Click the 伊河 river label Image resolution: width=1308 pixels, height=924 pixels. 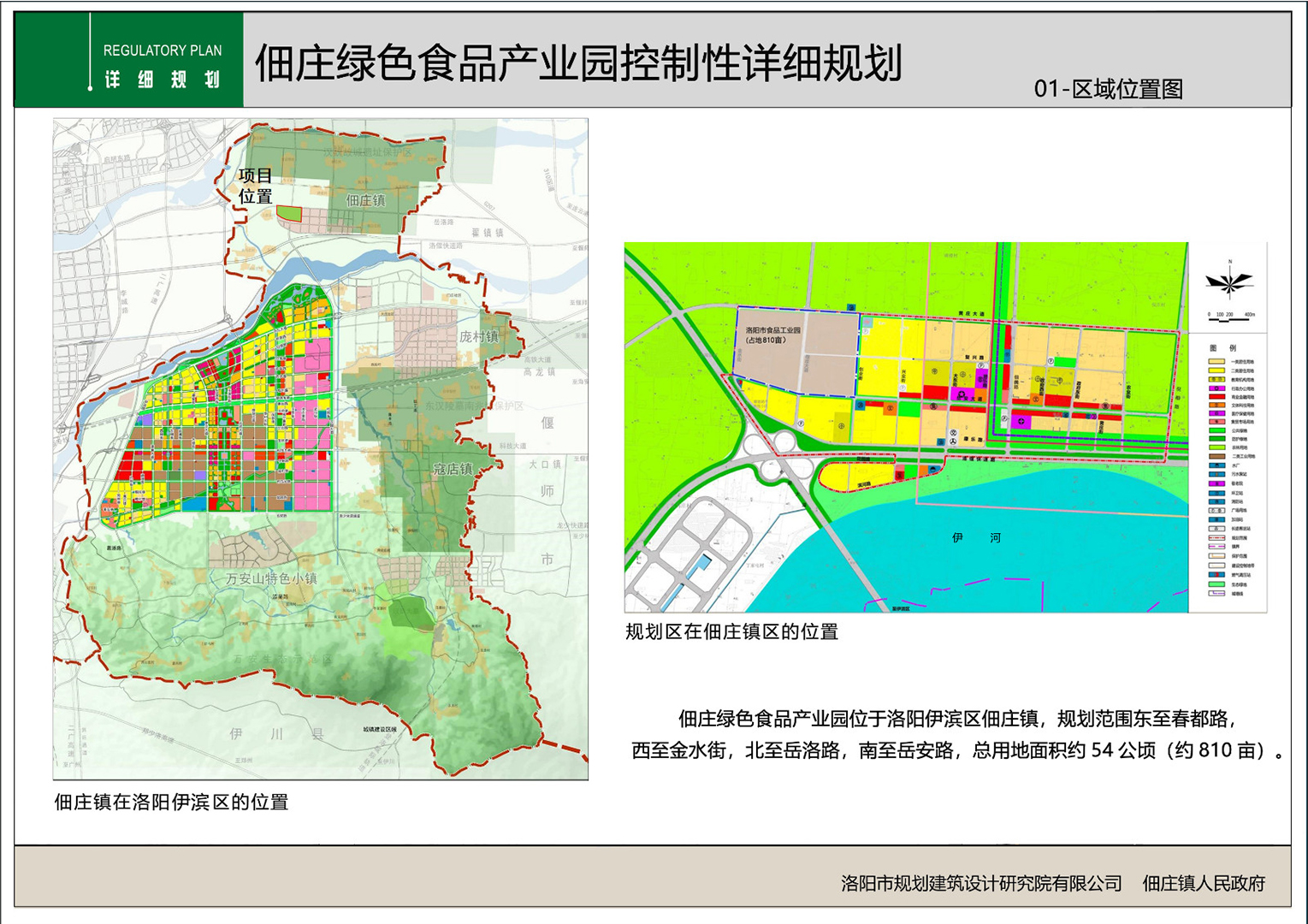click(x=976, y=538)
